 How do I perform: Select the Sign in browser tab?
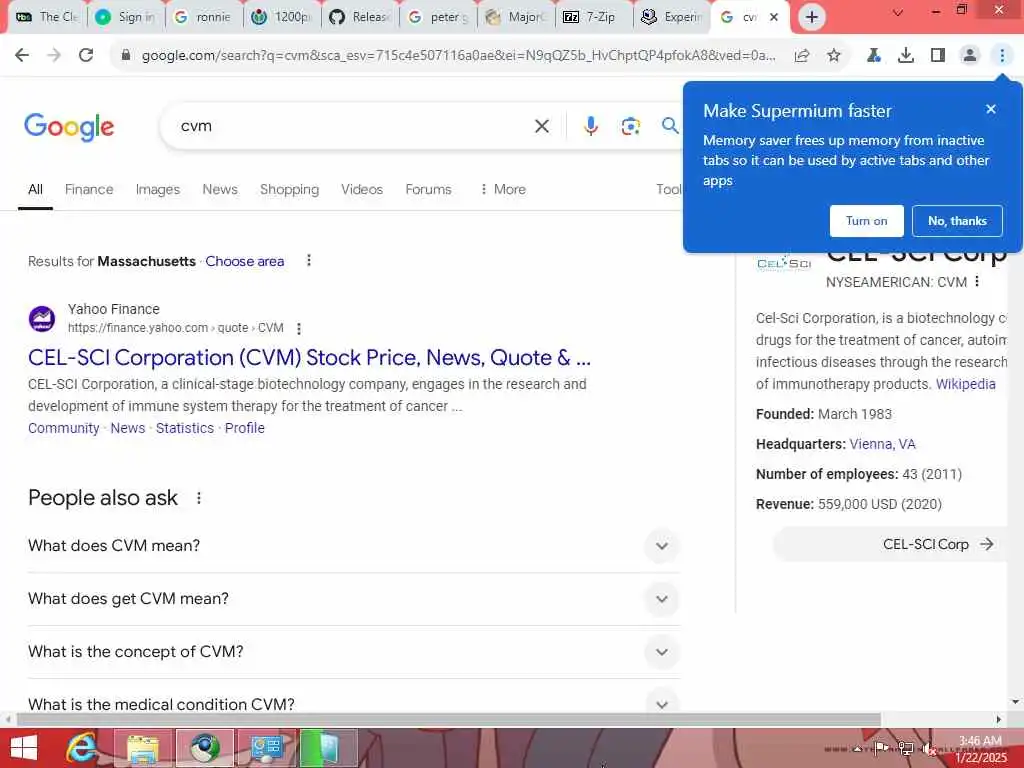(125, 17)
